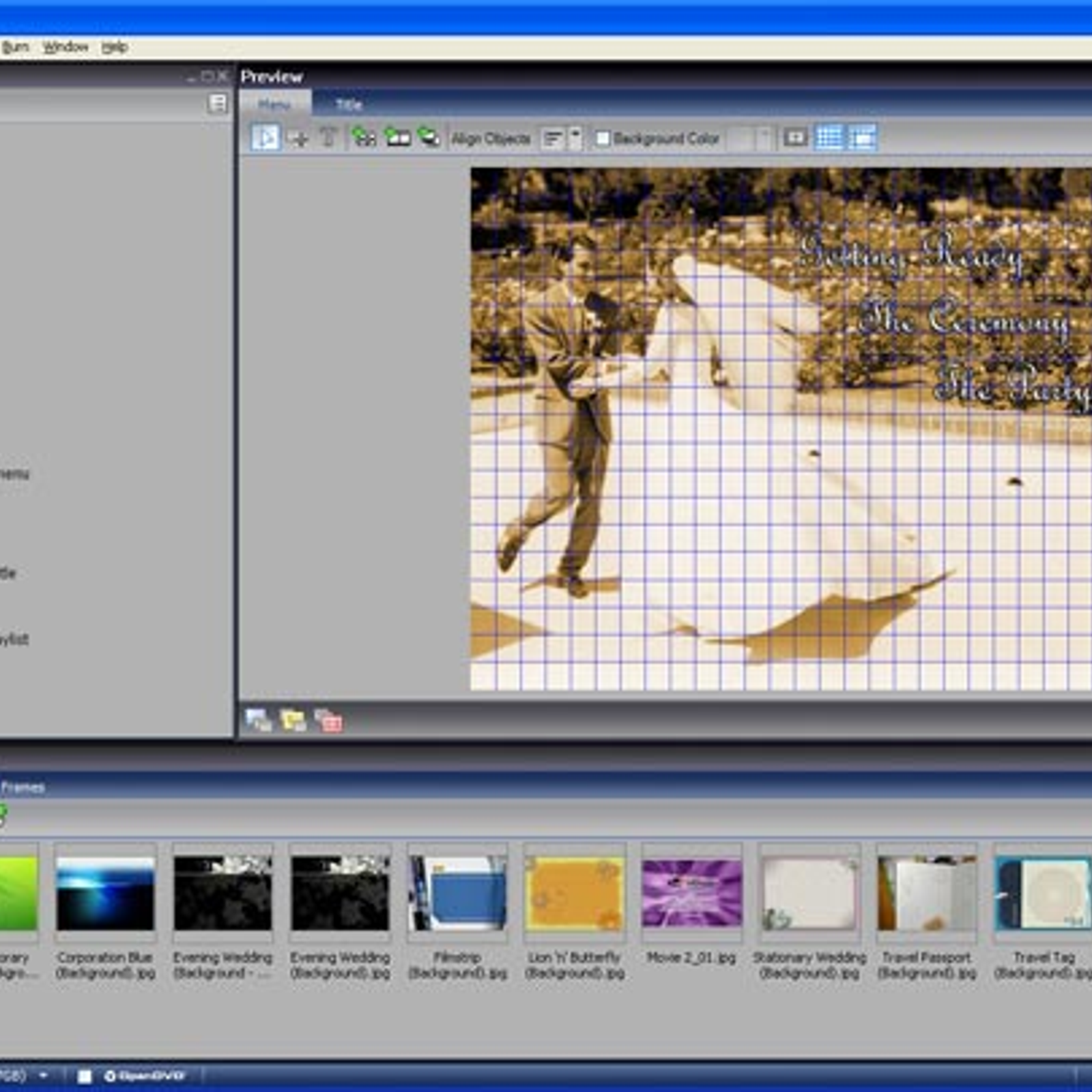Select Stationary Wedding background thumbnail

point(809,893)
